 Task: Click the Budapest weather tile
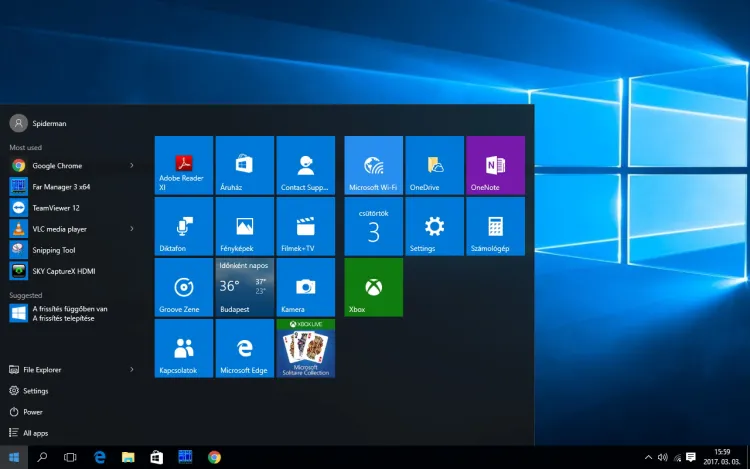[245, 287]
